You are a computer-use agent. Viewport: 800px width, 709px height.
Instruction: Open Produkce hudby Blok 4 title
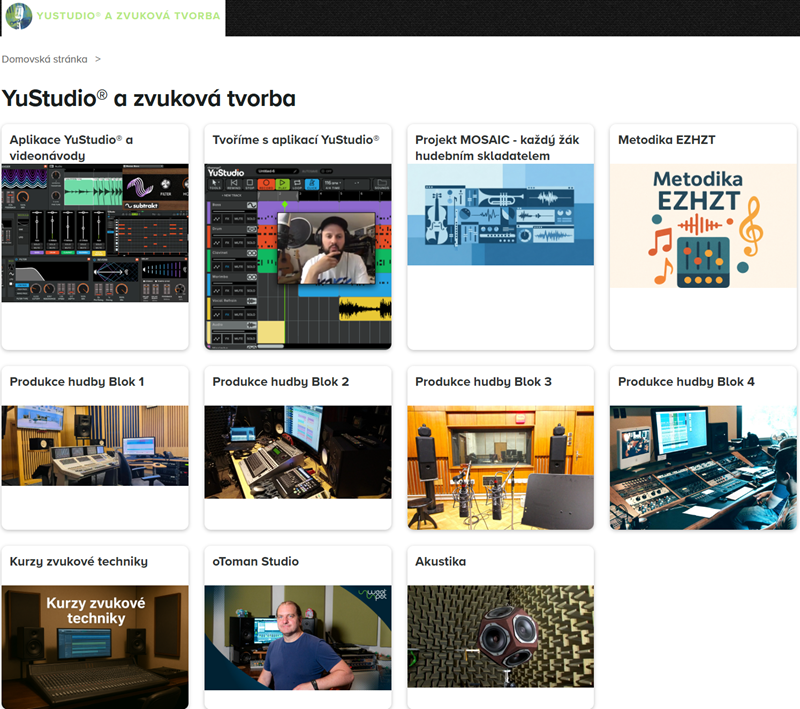click(686, 382)
